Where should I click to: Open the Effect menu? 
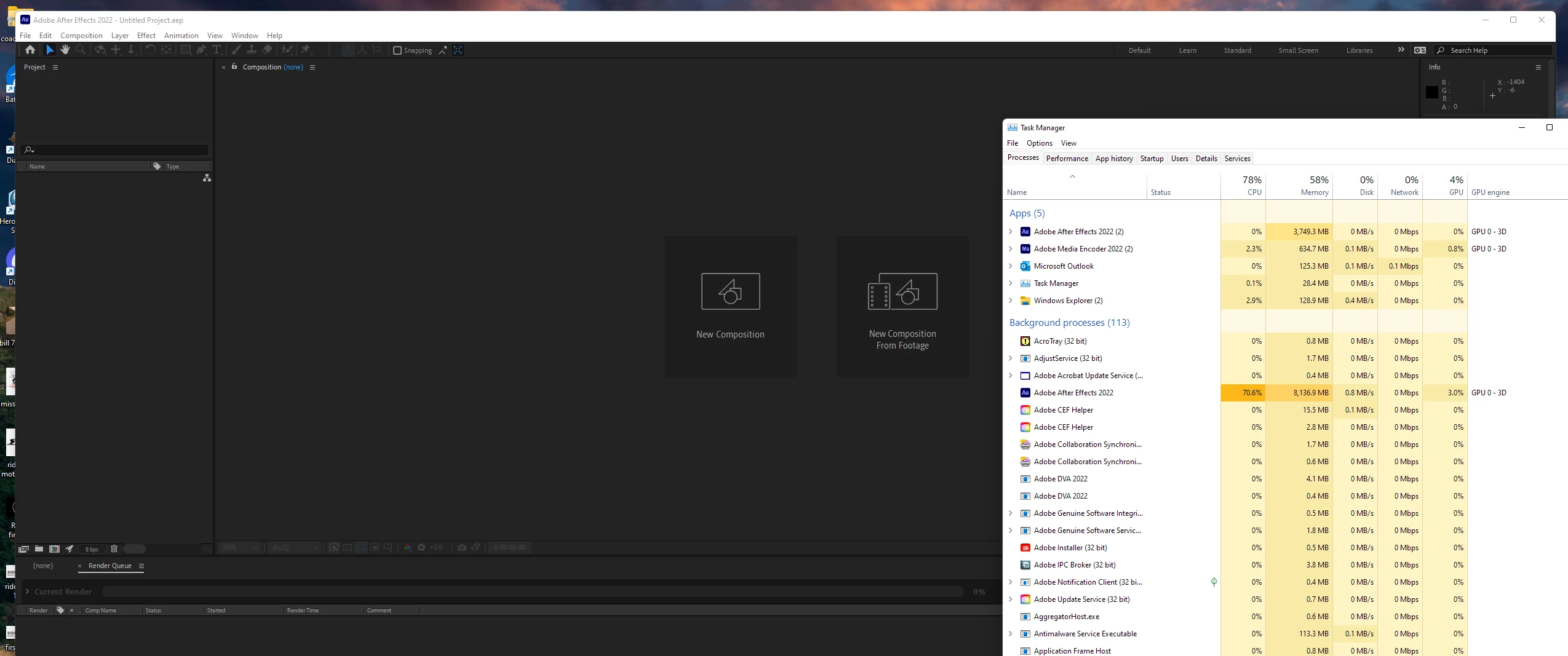146,36
